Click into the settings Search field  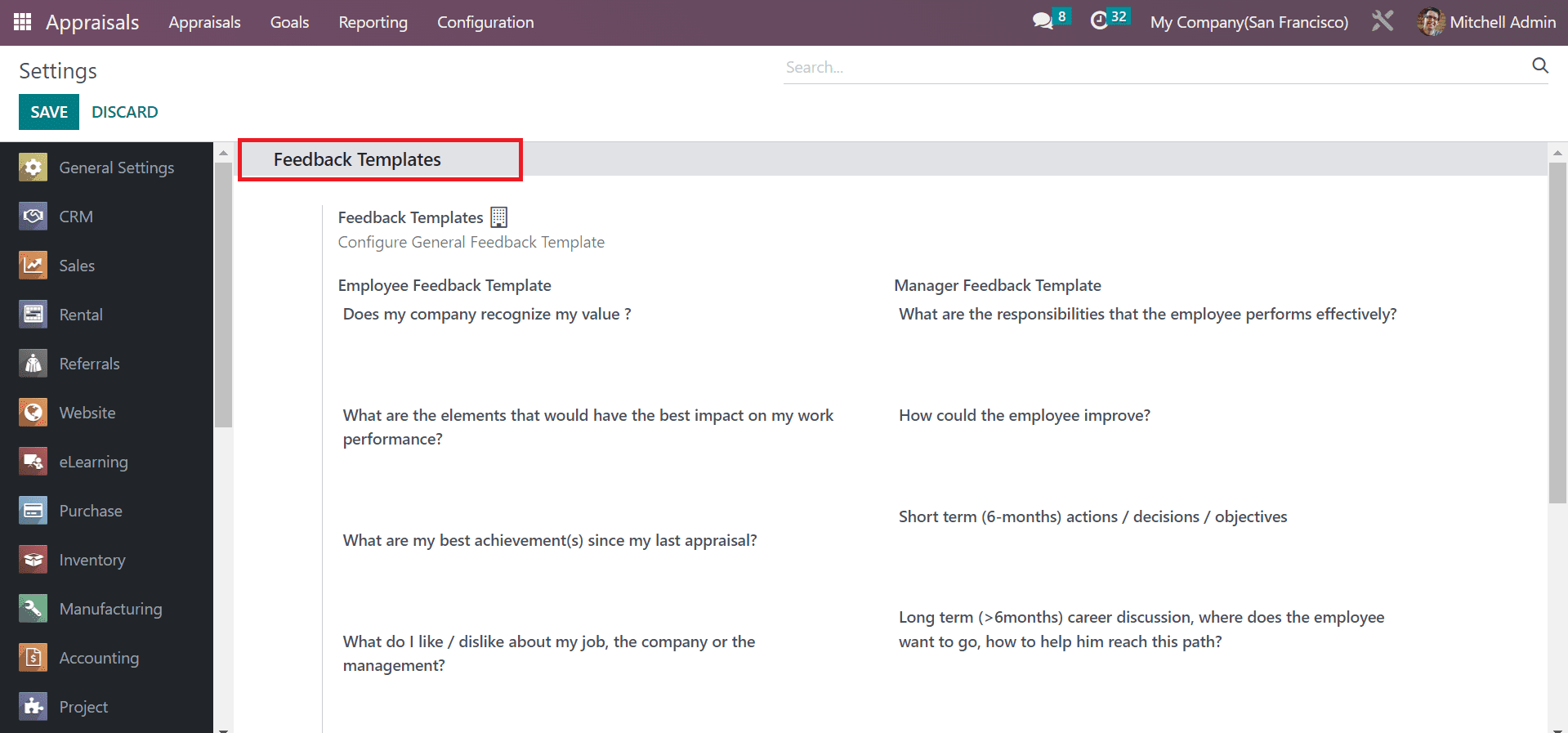click(1156, 67)
